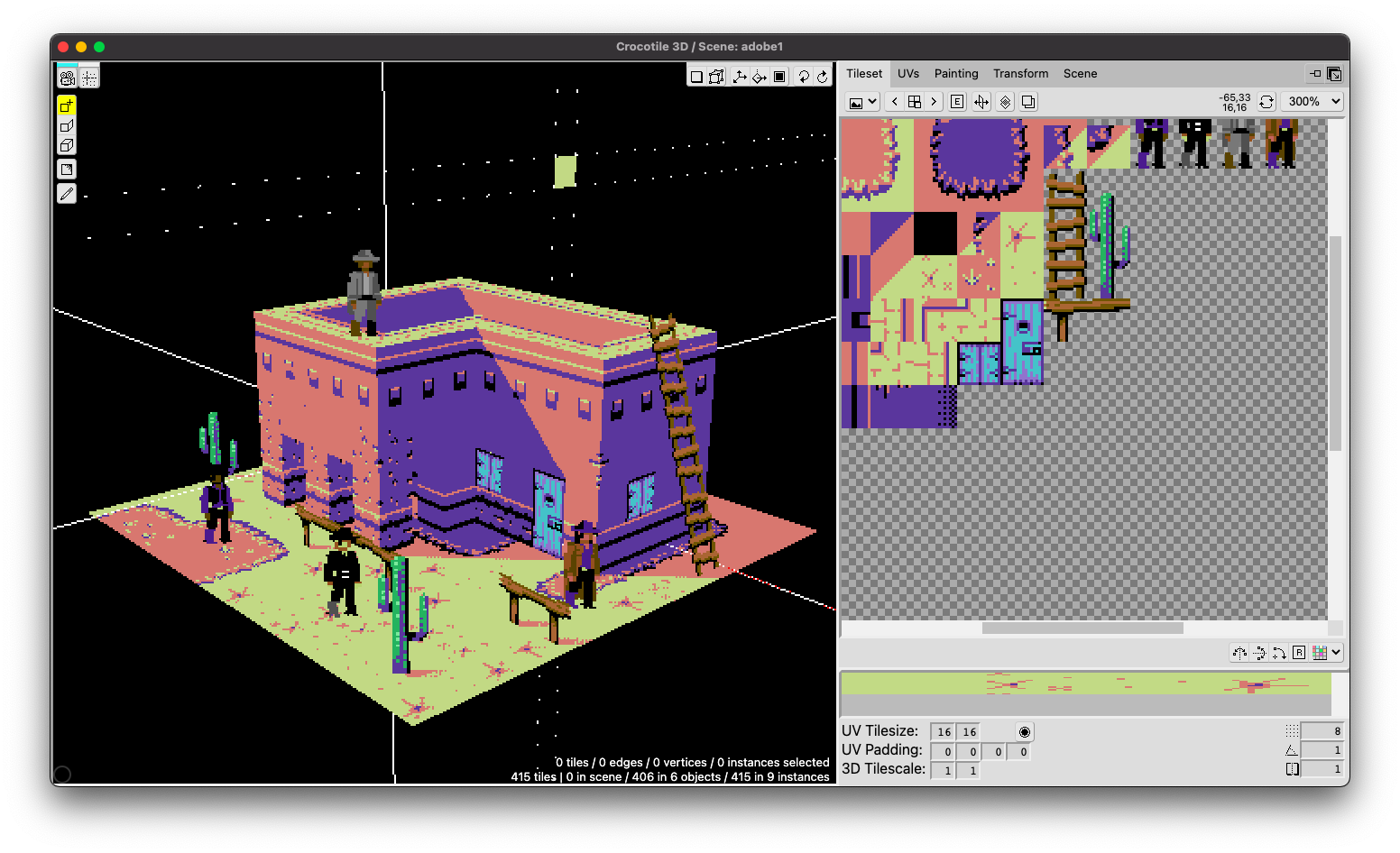This screenshot has height=853, width=1400.
Task: Open the Painting tab
Action: pyautogui.click(x=956, y=74)
